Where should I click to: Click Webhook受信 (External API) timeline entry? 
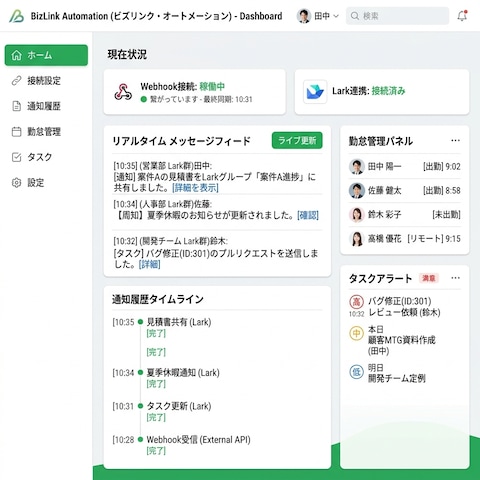pos(199,440)
